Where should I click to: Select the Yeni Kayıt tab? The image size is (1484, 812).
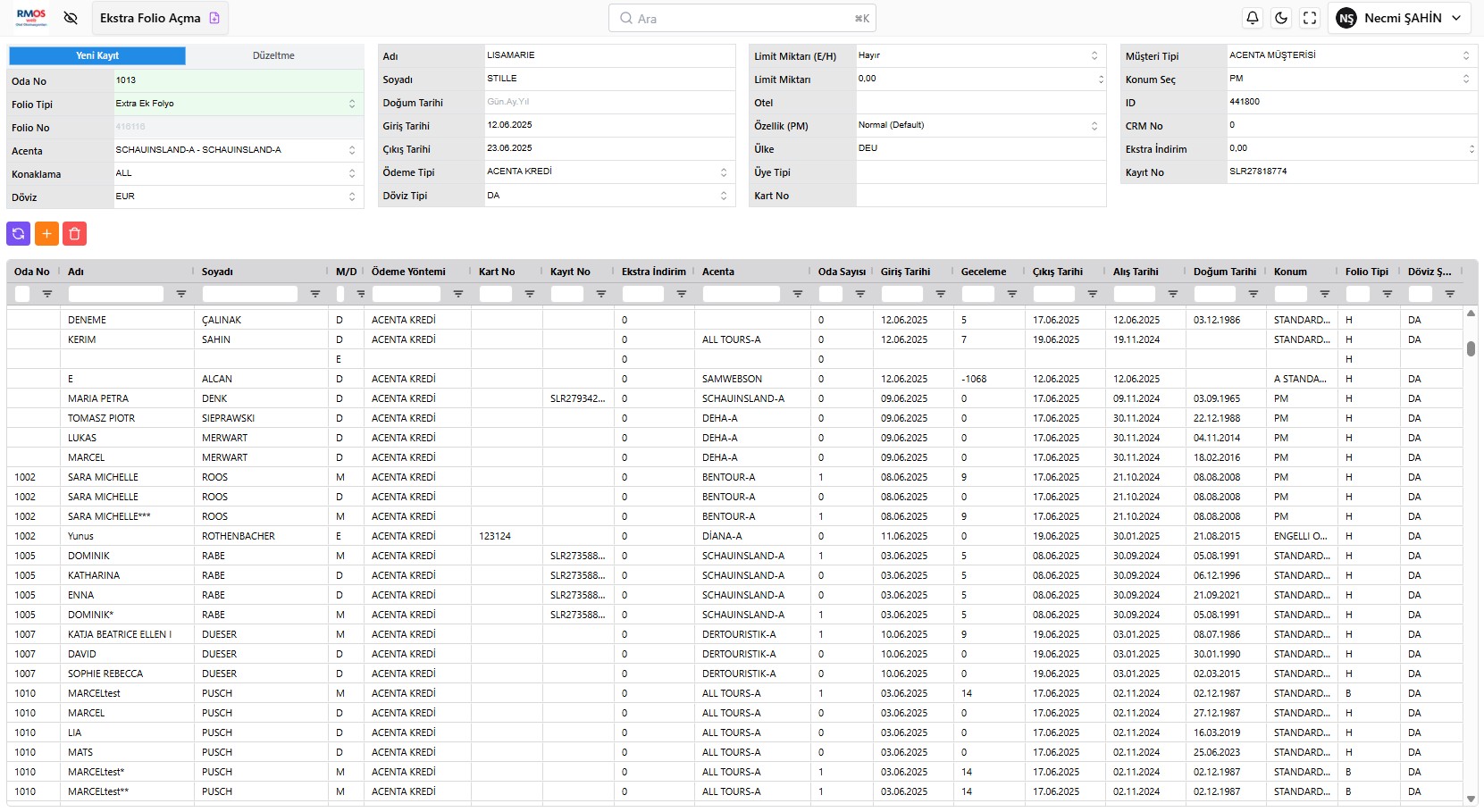click(x=97, y=55)
